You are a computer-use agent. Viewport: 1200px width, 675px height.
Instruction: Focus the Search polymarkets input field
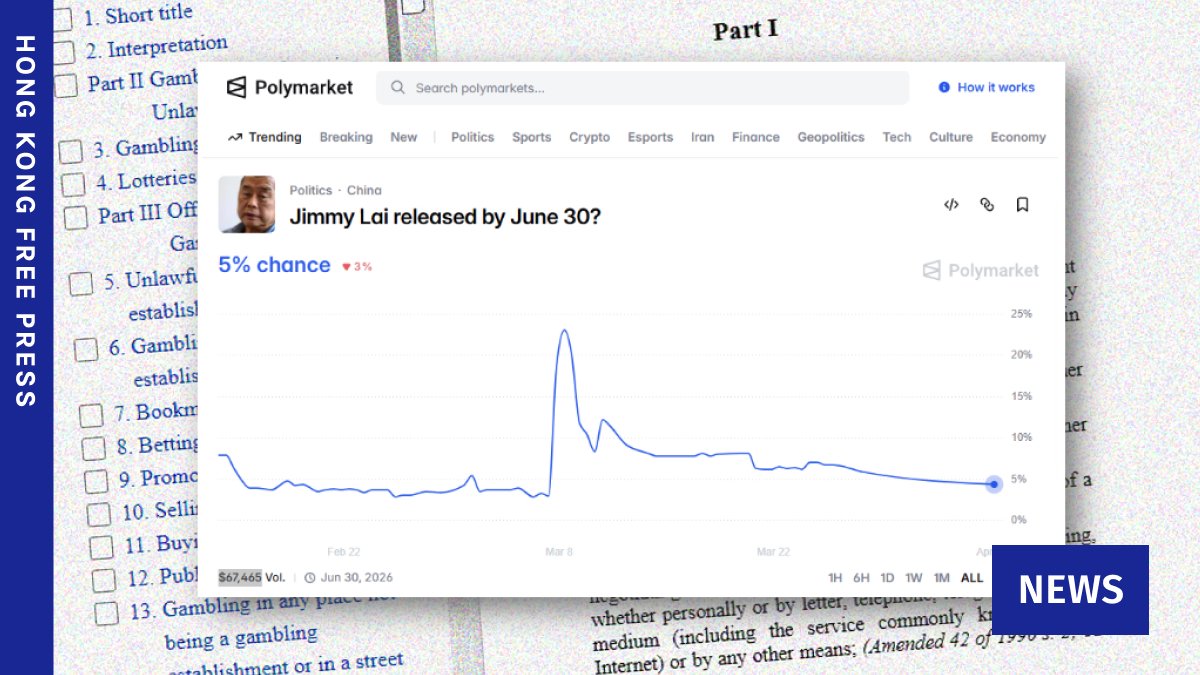pyautogui.click(x=650, y=88)
